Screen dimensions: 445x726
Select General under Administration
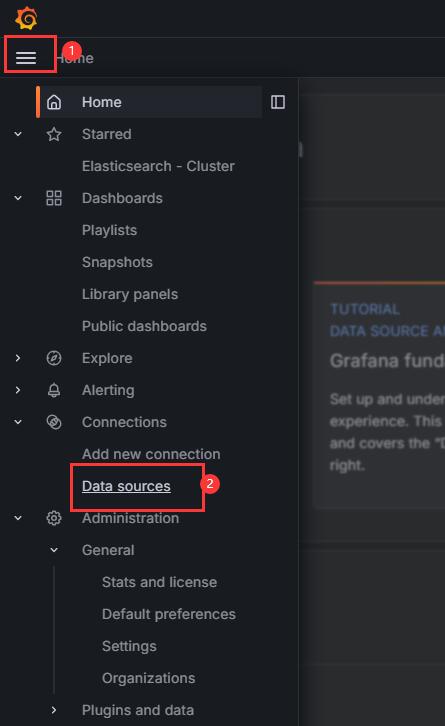[108, 550]
